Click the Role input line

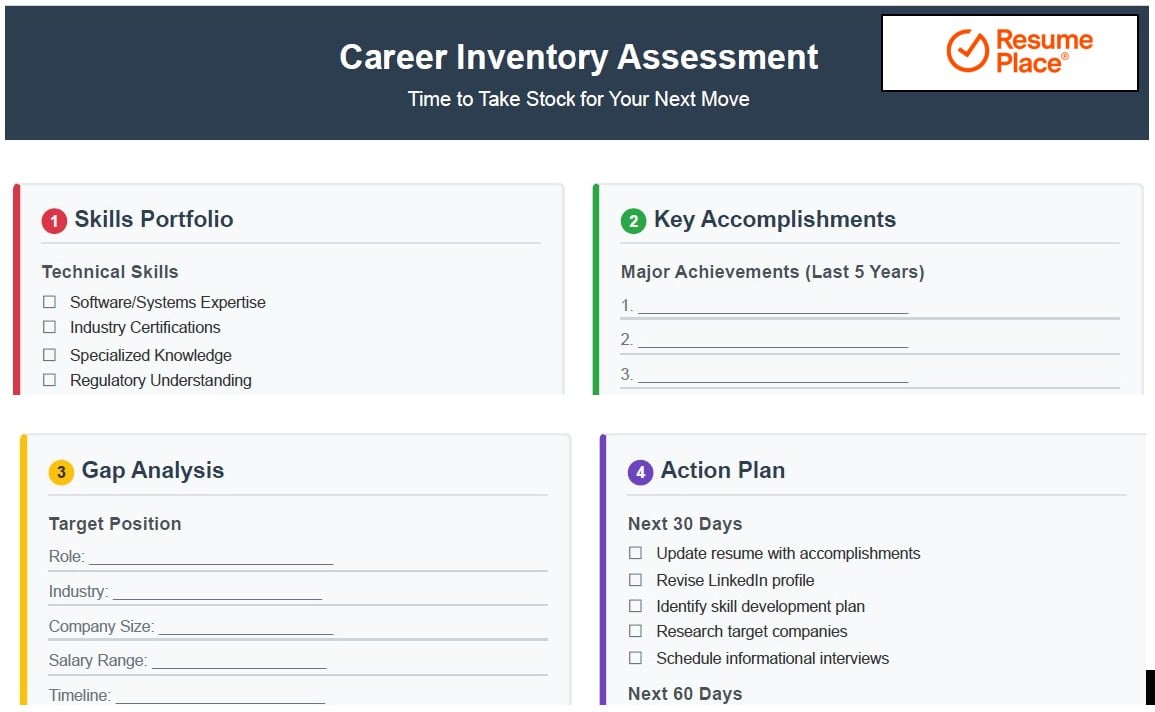pyautogui.click(x=210, y=558)
